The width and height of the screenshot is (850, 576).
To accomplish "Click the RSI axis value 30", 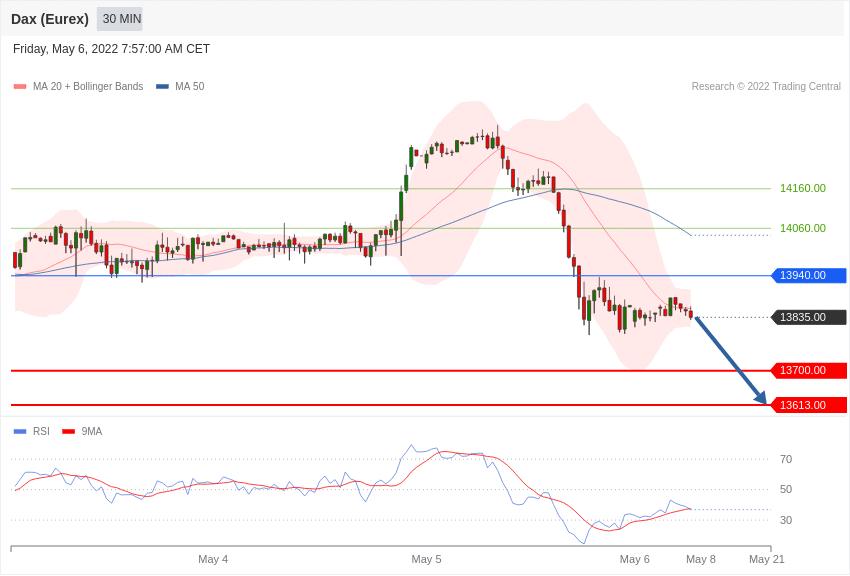I will [786, 520].
